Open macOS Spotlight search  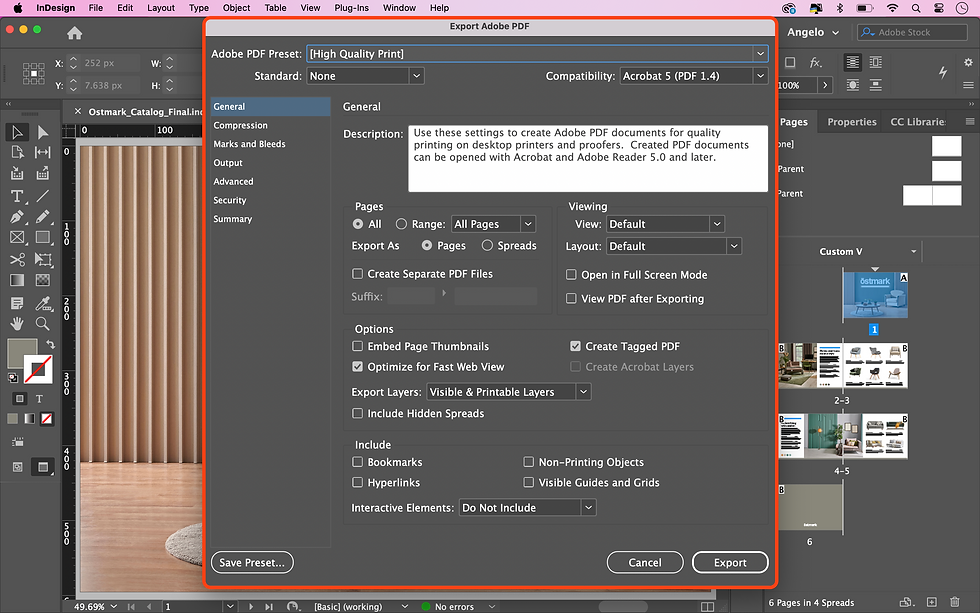916,8
